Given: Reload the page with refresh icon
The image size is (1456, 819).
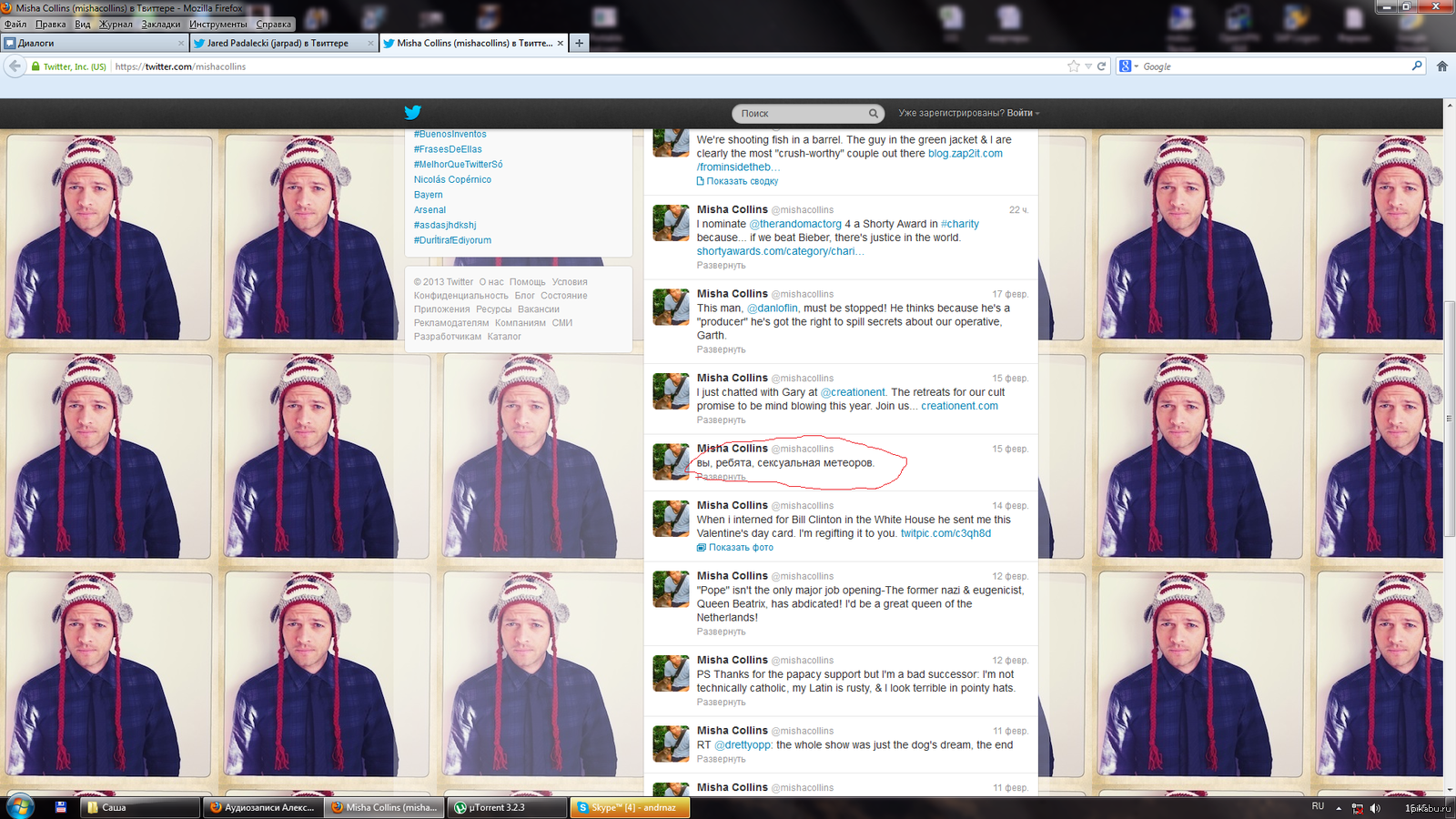Looking at the screenshot, I should point(1101,66).
